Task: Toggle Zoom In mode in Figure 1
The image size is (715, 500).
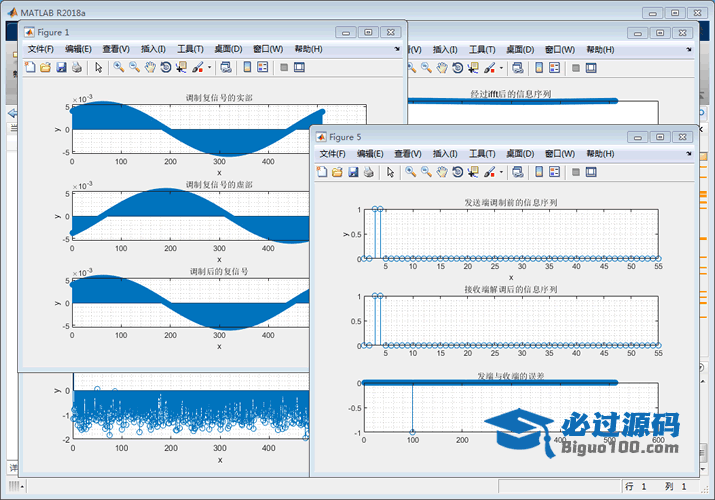Action: (118, 68)
